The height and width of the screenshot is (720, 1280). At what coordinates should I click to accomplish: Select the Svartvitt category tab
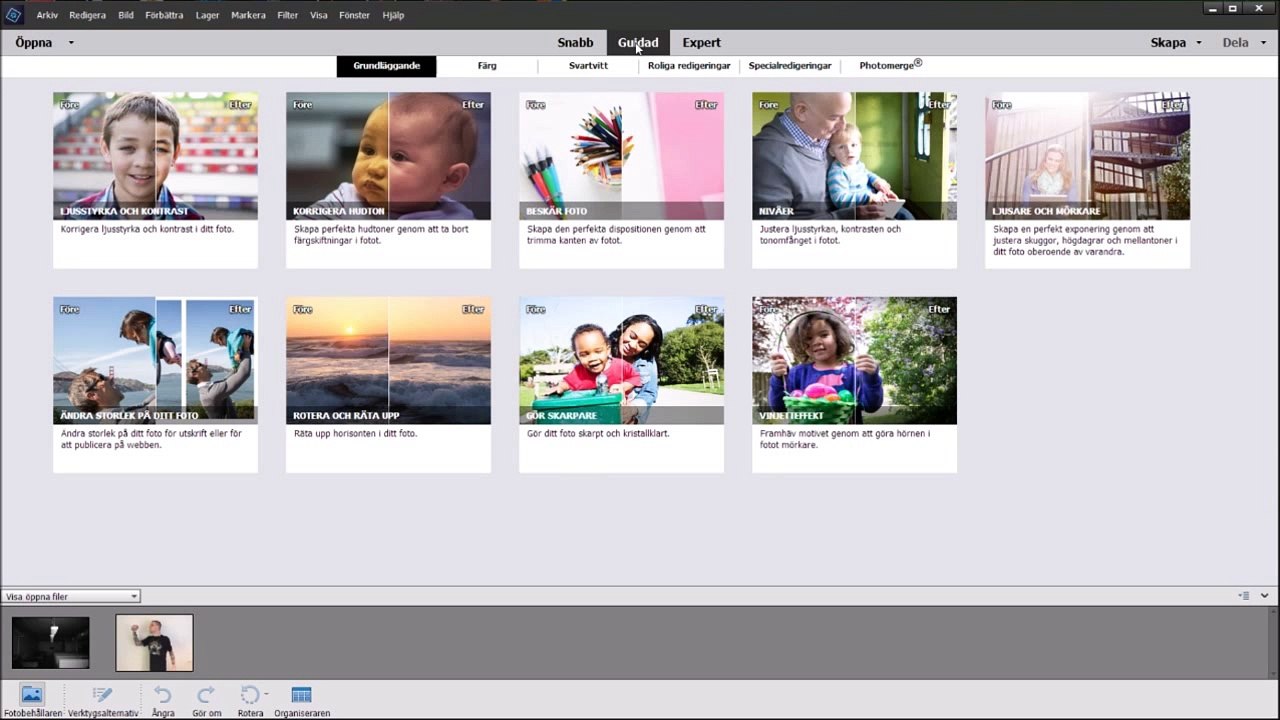tap(588, 66)
